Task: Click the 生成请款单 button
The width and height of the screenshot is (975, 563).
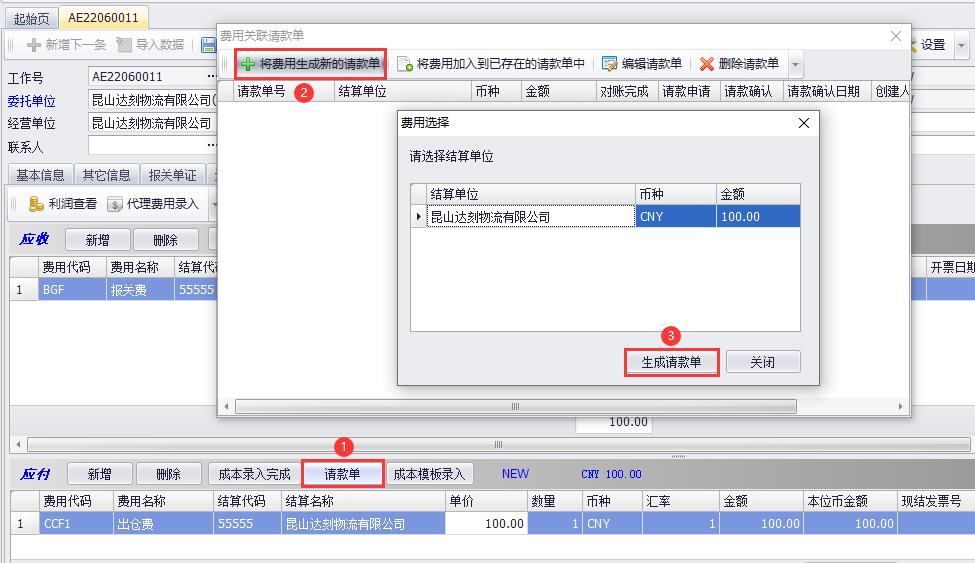Action: (x=671, y=362)
